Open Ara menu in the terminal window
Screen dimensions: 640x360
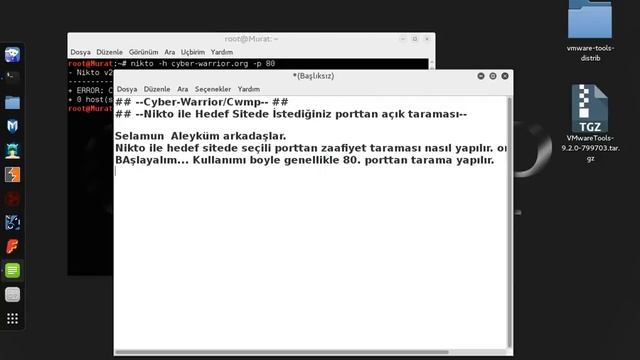point(169,52)
